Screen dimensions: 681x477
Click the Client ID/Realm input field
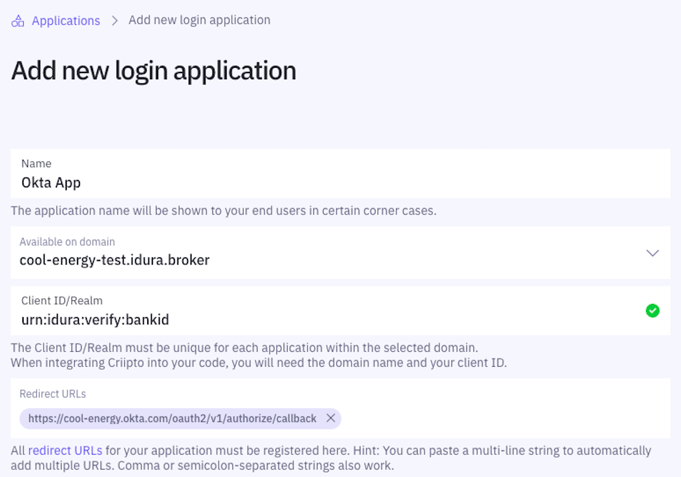point(340,311)
